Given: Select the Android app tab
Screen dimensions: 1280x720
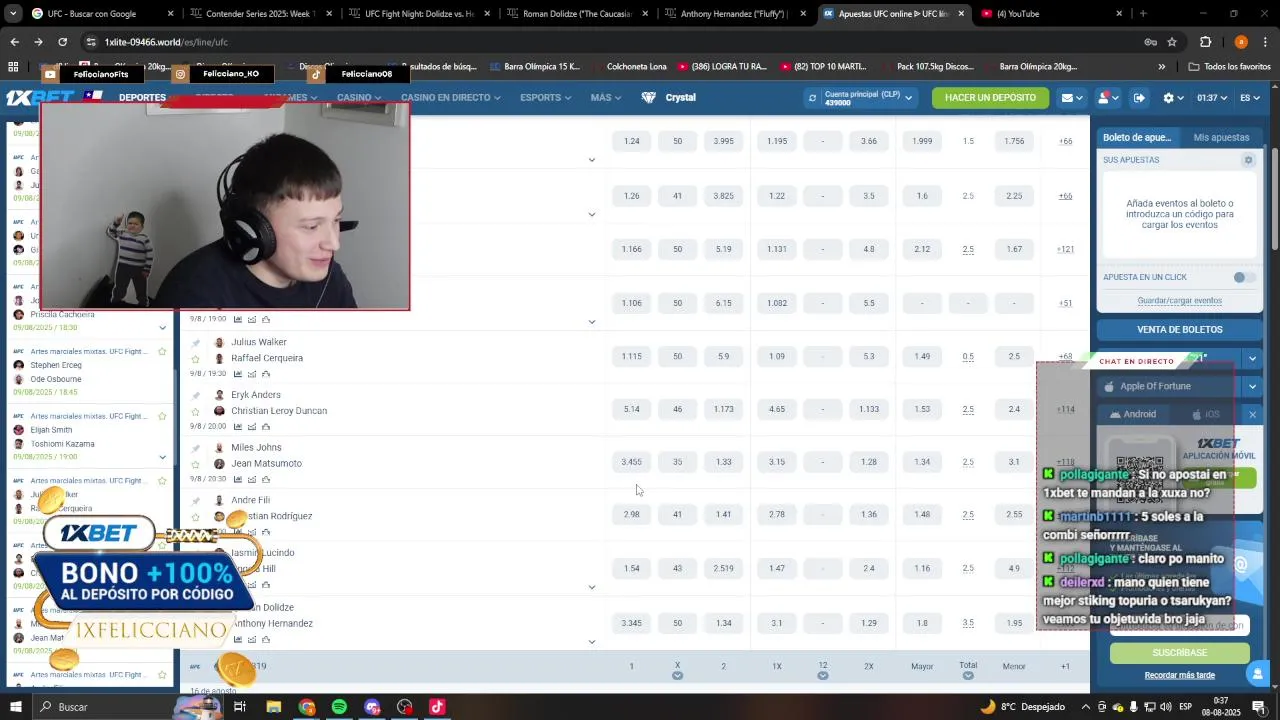Looking at the screenshot, I should click(1133, 414).
